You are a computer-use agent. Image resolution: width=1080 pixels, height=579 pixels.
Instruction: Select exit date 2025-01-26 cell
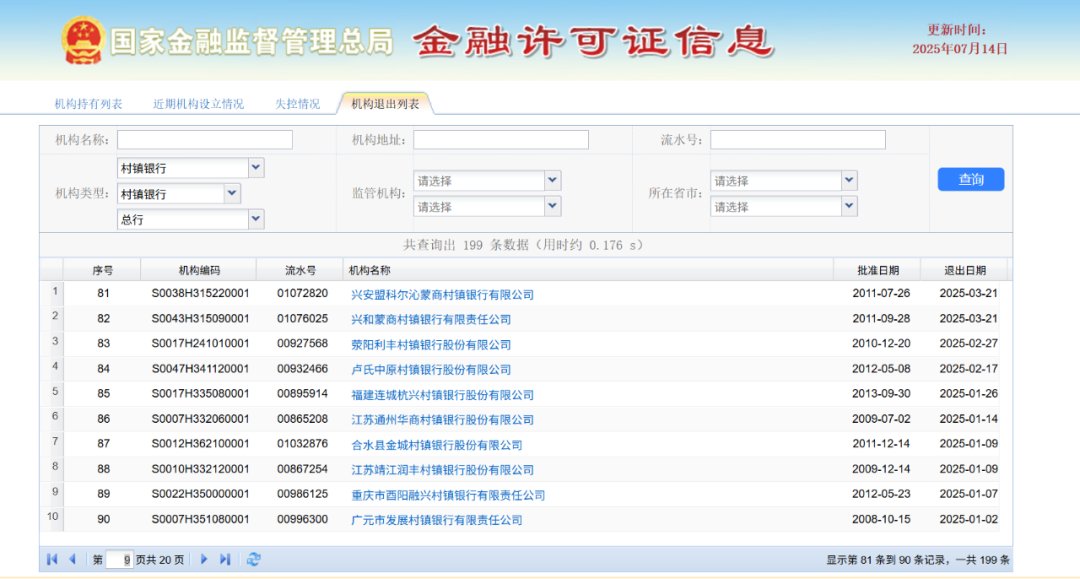968,394
